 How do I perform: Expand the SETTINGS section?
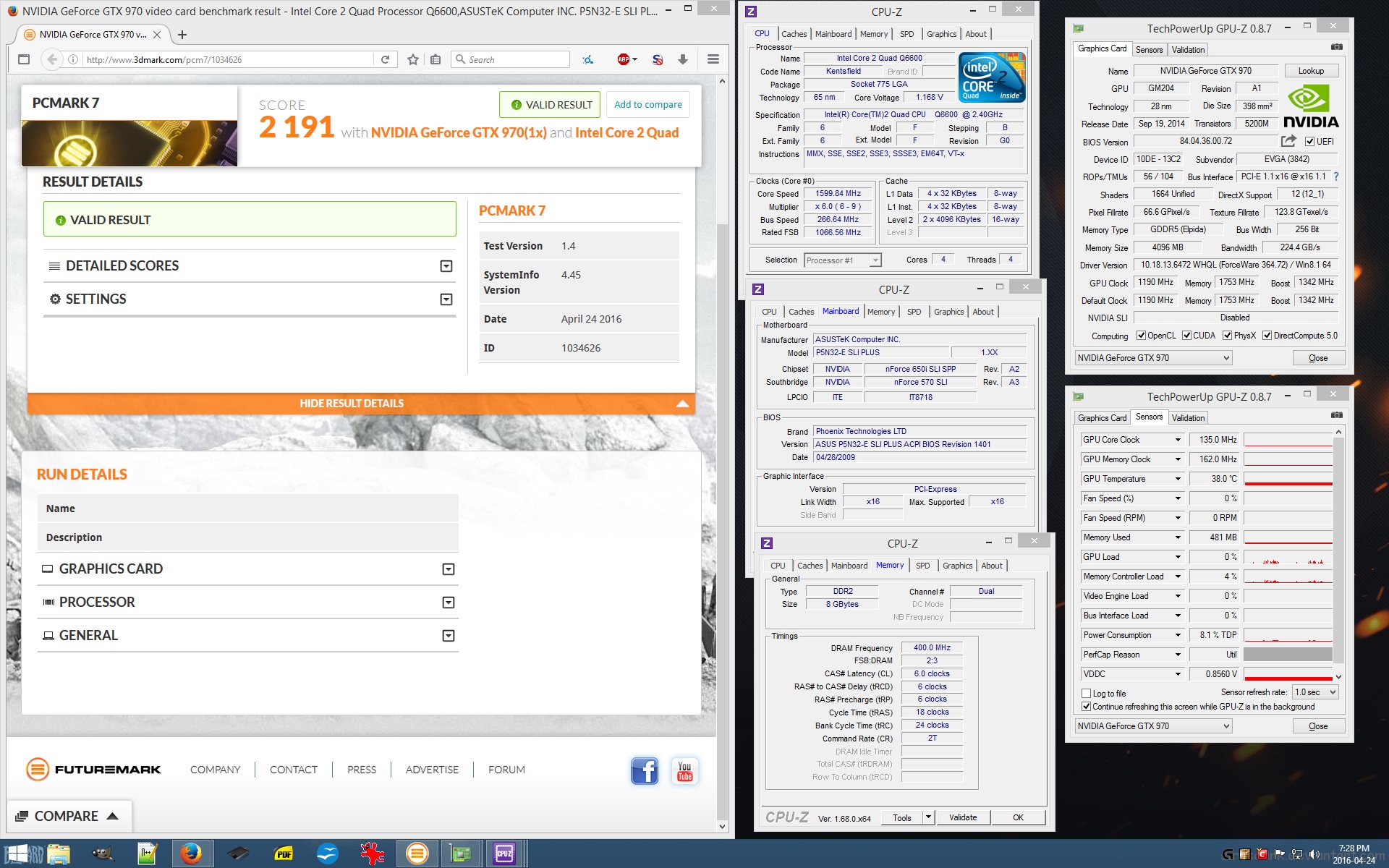[446, 299]
